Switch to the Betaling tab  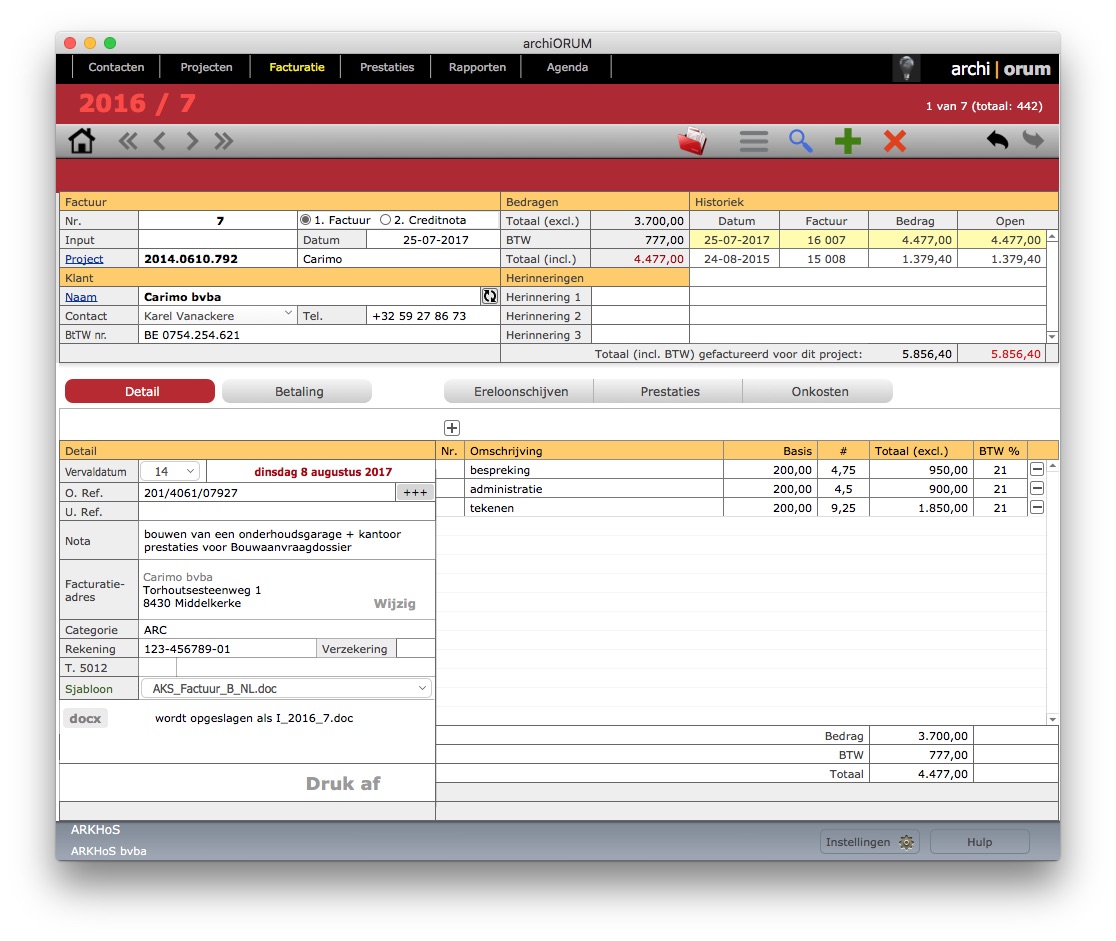tap(297, 391)
